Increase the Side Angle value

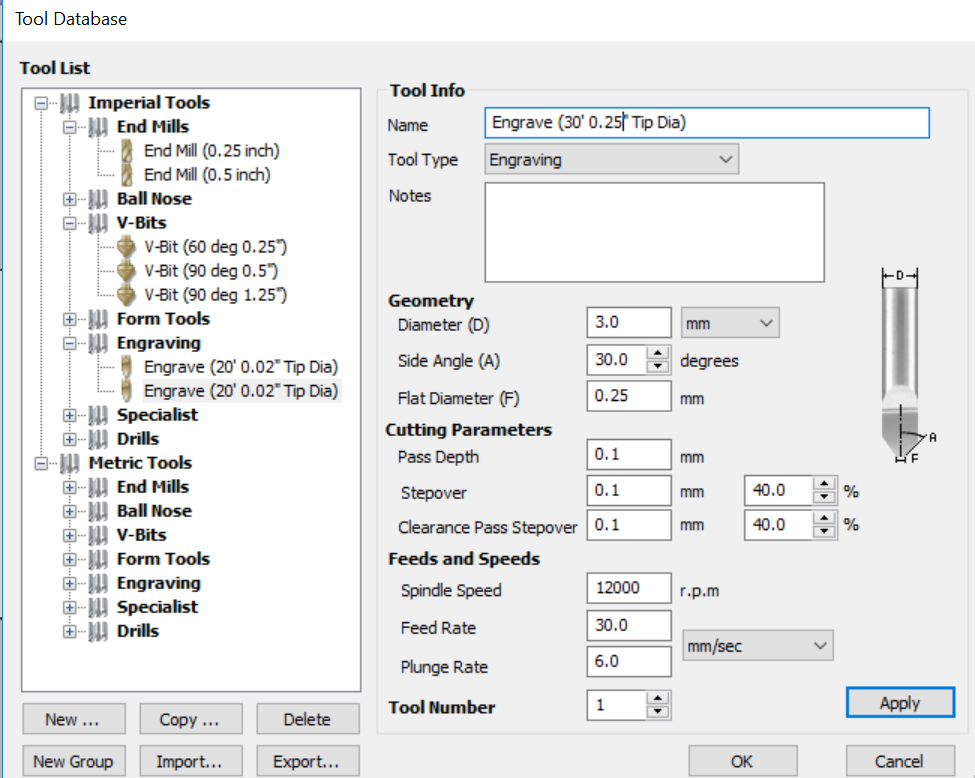pos(657,353)
